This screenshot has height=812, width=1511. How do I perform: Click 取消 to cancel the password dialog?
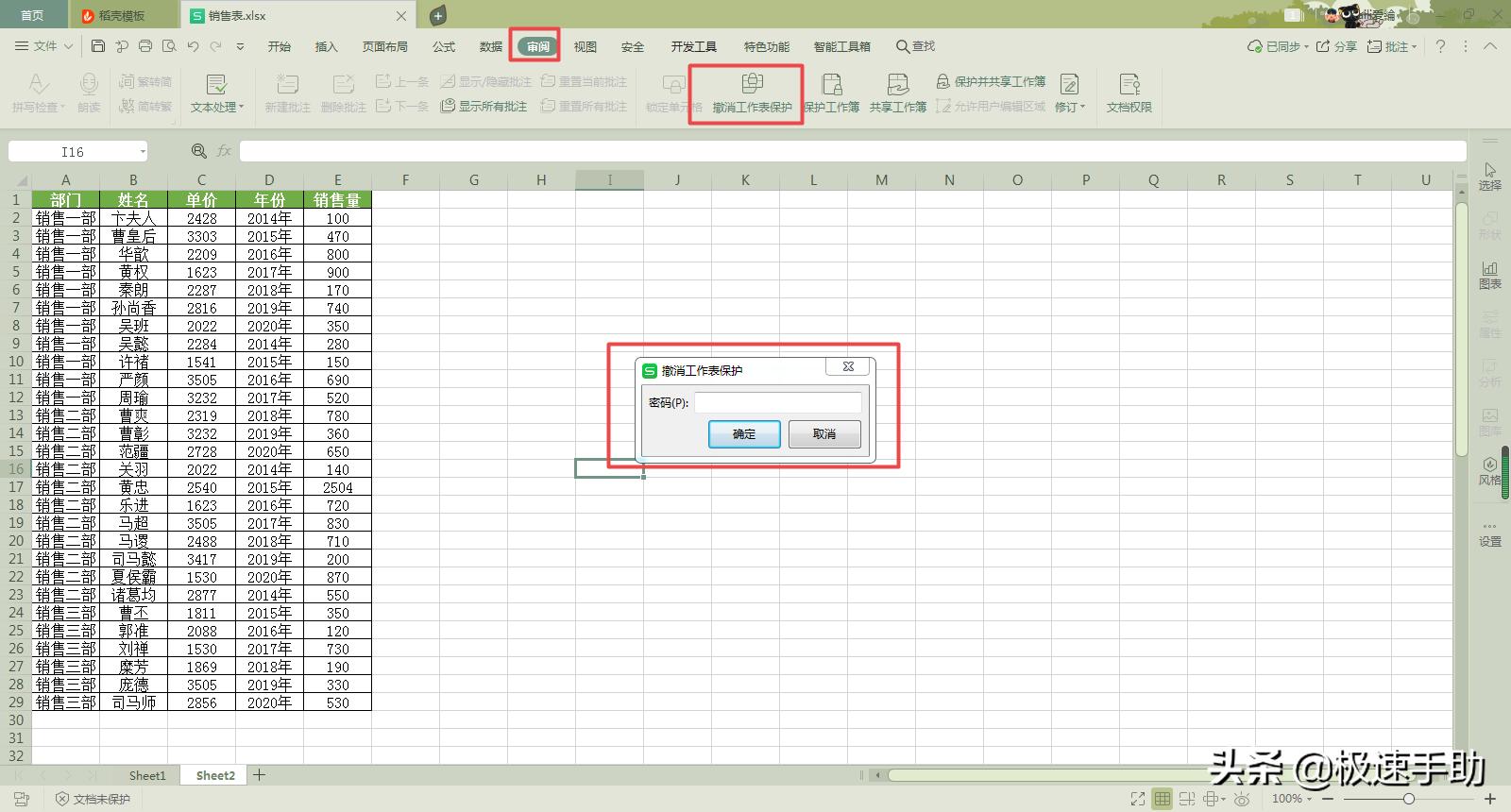tap(823, 433)
